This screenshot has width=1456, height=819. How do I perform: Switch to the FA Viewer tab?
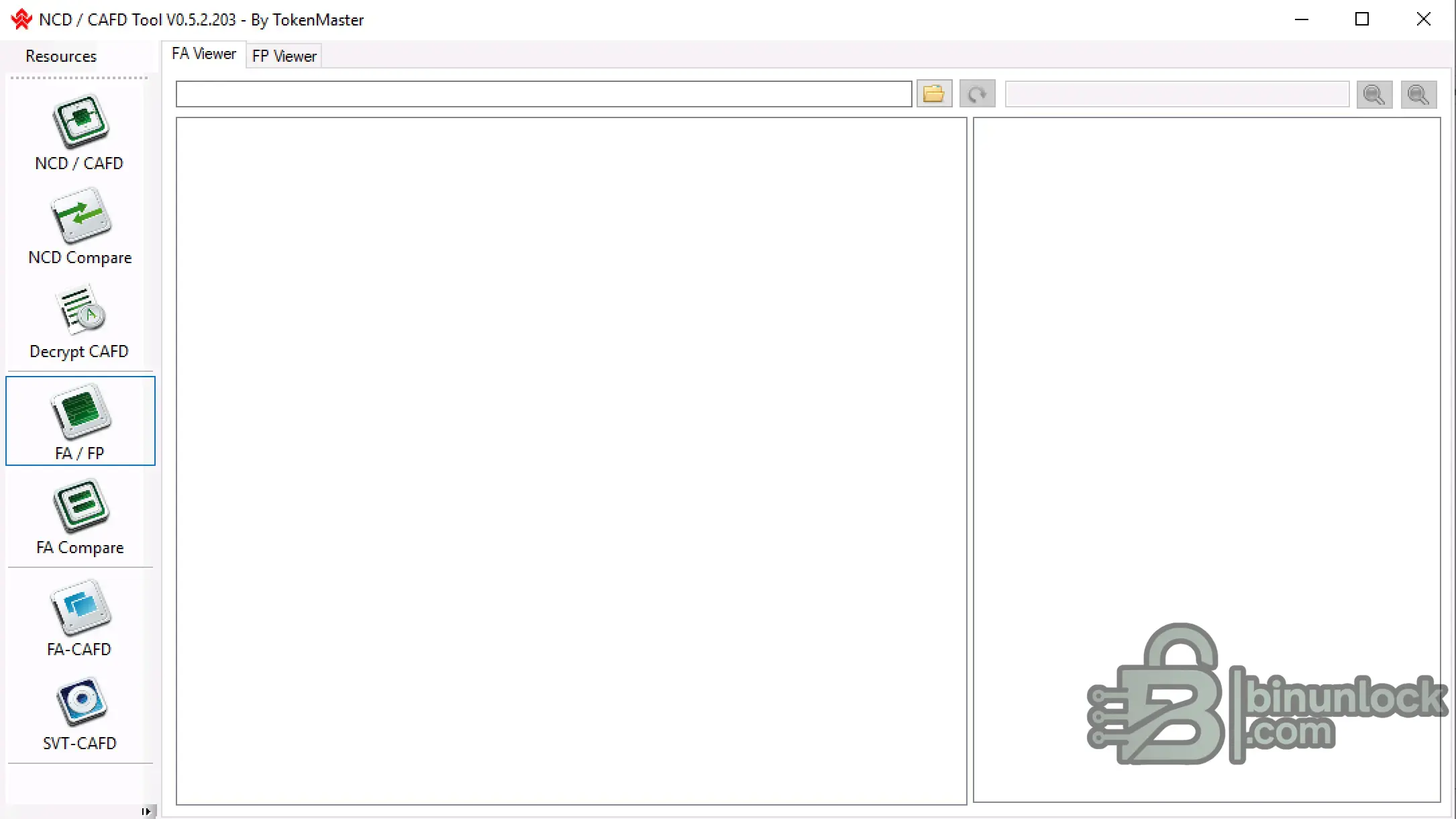[204, 54]
